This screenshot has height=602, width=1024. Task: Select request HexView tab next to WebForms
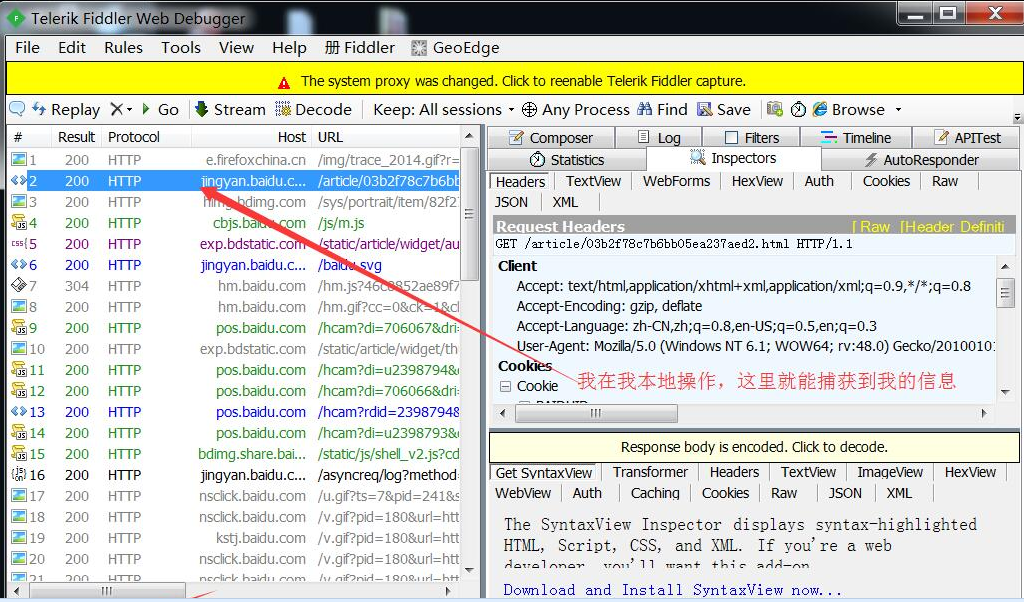(x=757, y=181)
